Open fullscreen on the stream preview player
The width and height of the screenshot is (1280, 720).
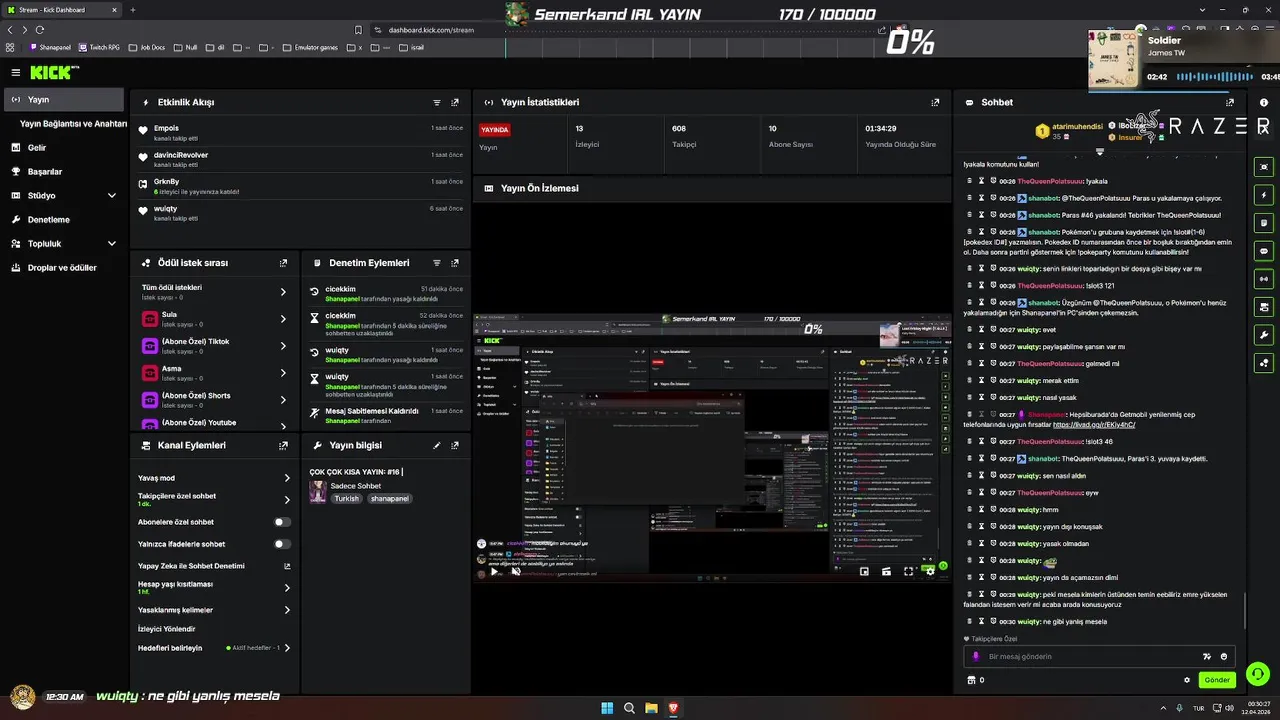(x=908, y=571)
